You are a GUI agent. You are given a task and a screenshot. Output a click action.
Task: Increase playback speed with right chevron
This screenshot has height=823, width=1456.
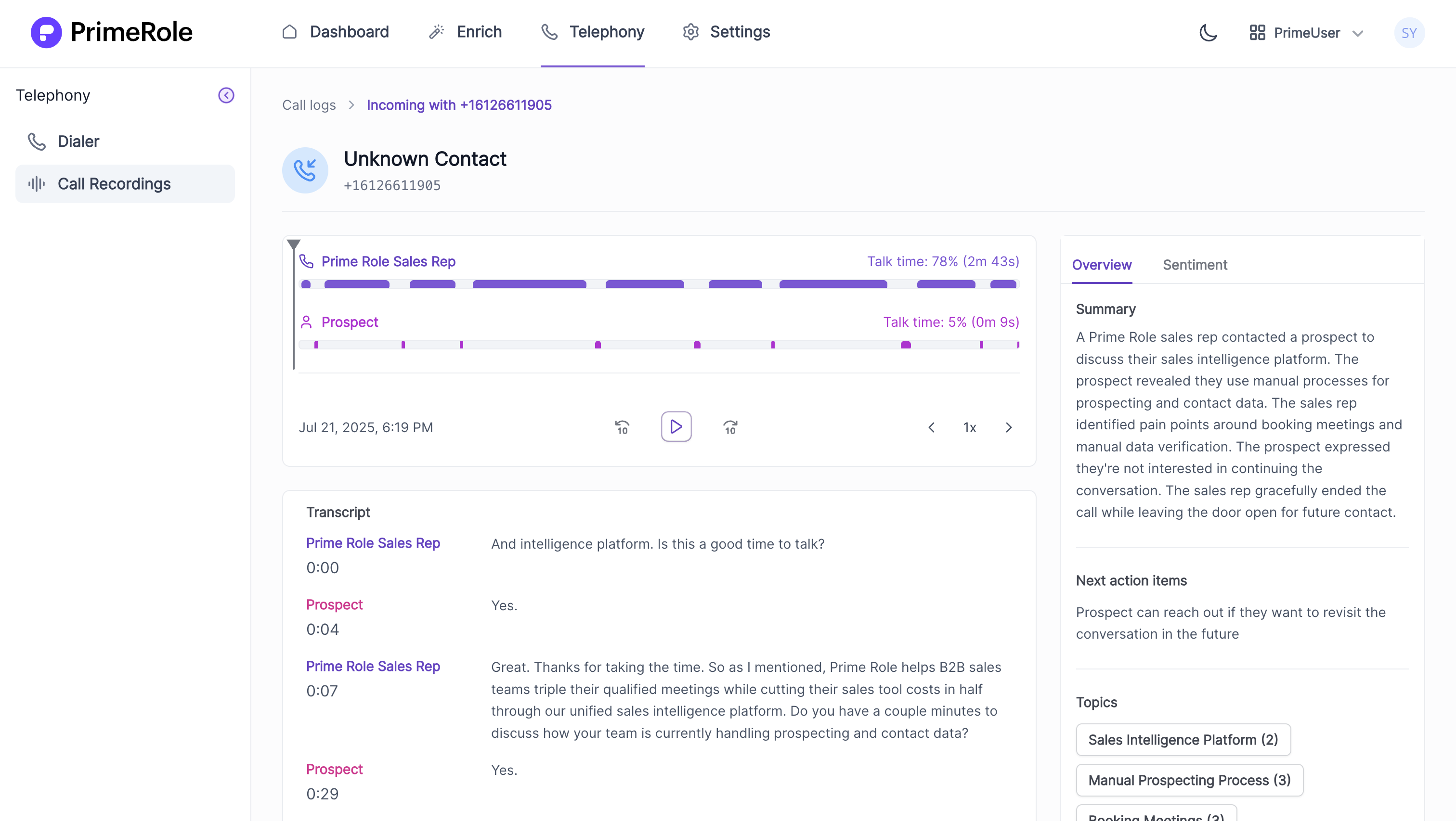click(1009, 427)
